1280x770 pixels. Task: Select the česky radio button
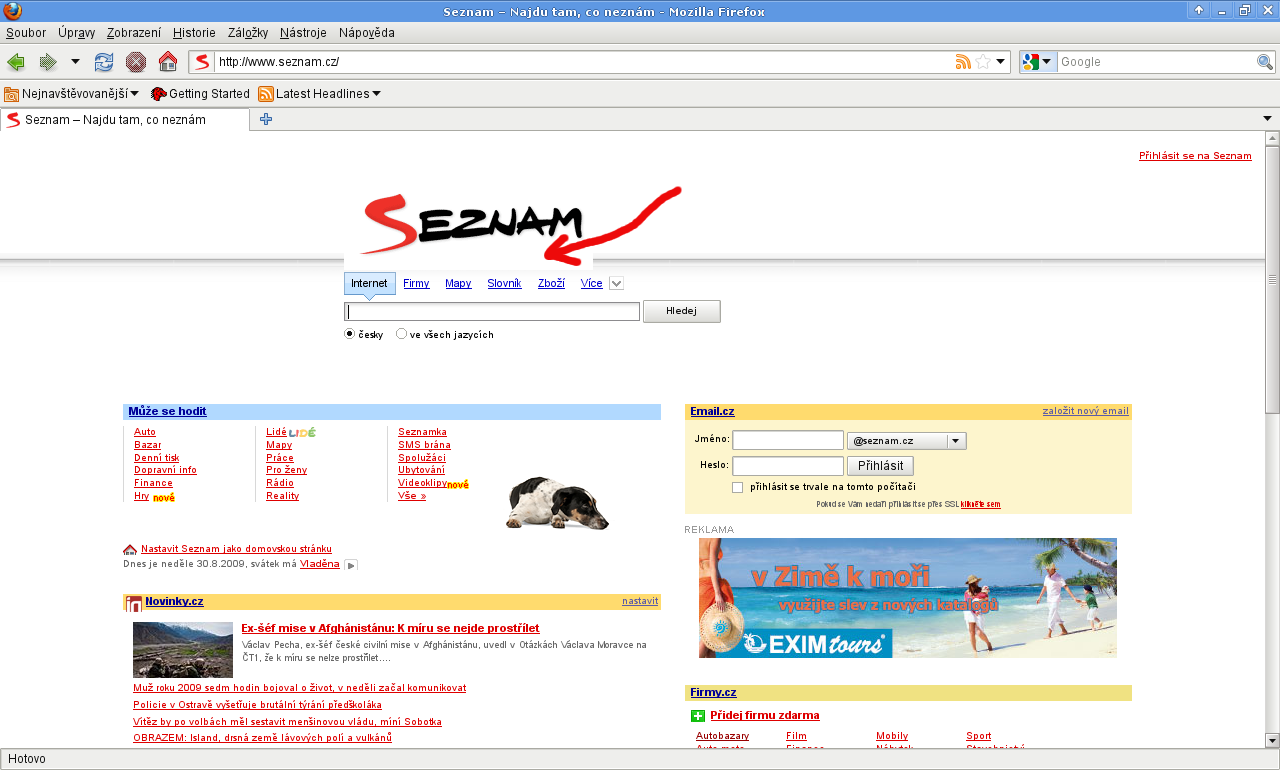click(350, 334)
